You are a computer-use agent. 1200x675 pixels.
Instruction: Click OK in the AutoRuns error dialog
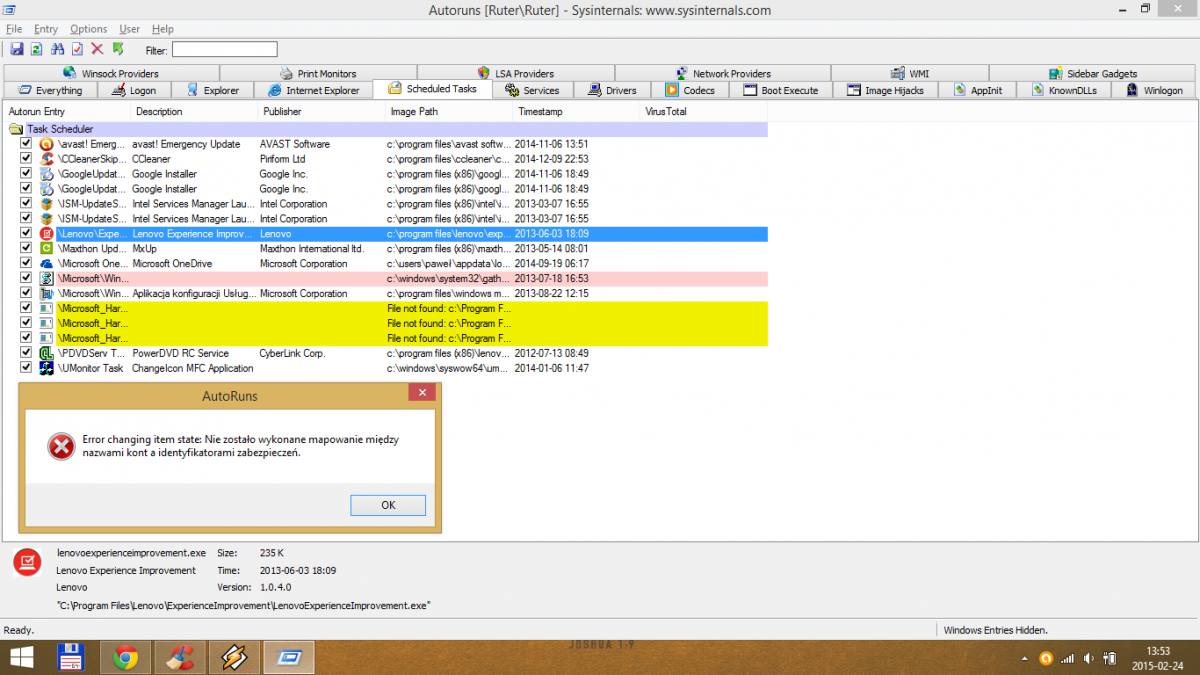[x=388, y=505]
